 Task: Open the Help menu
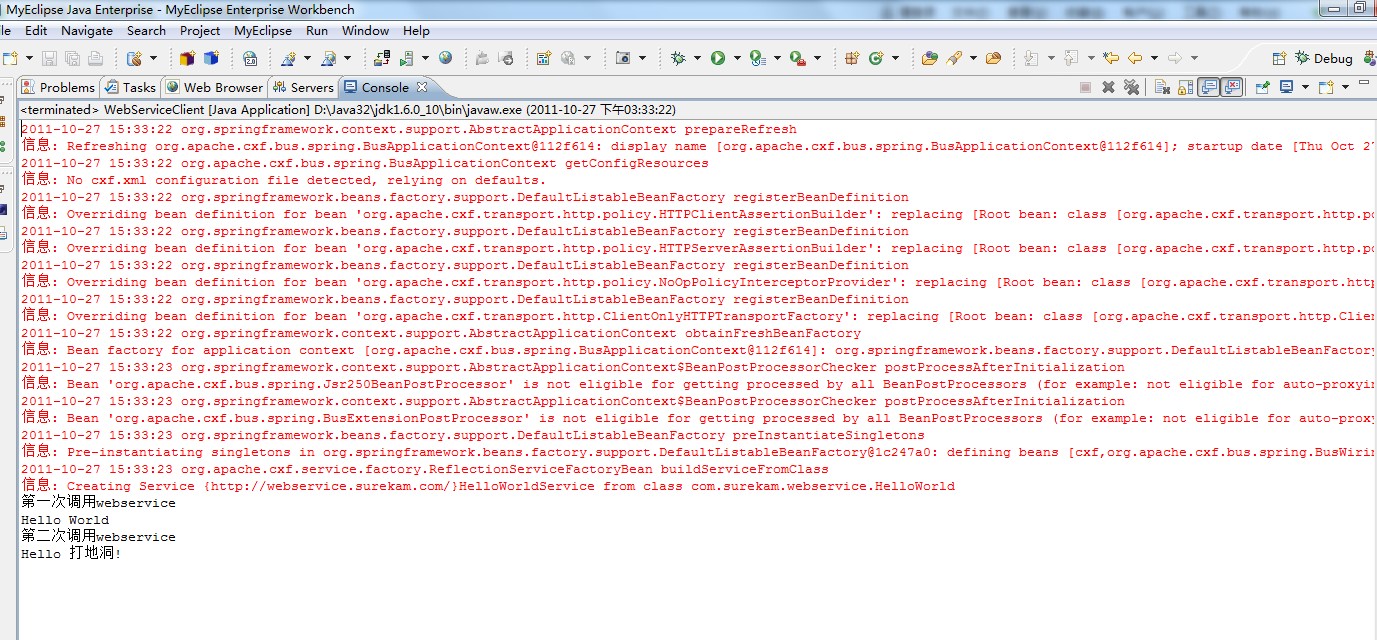coord(416,30)
